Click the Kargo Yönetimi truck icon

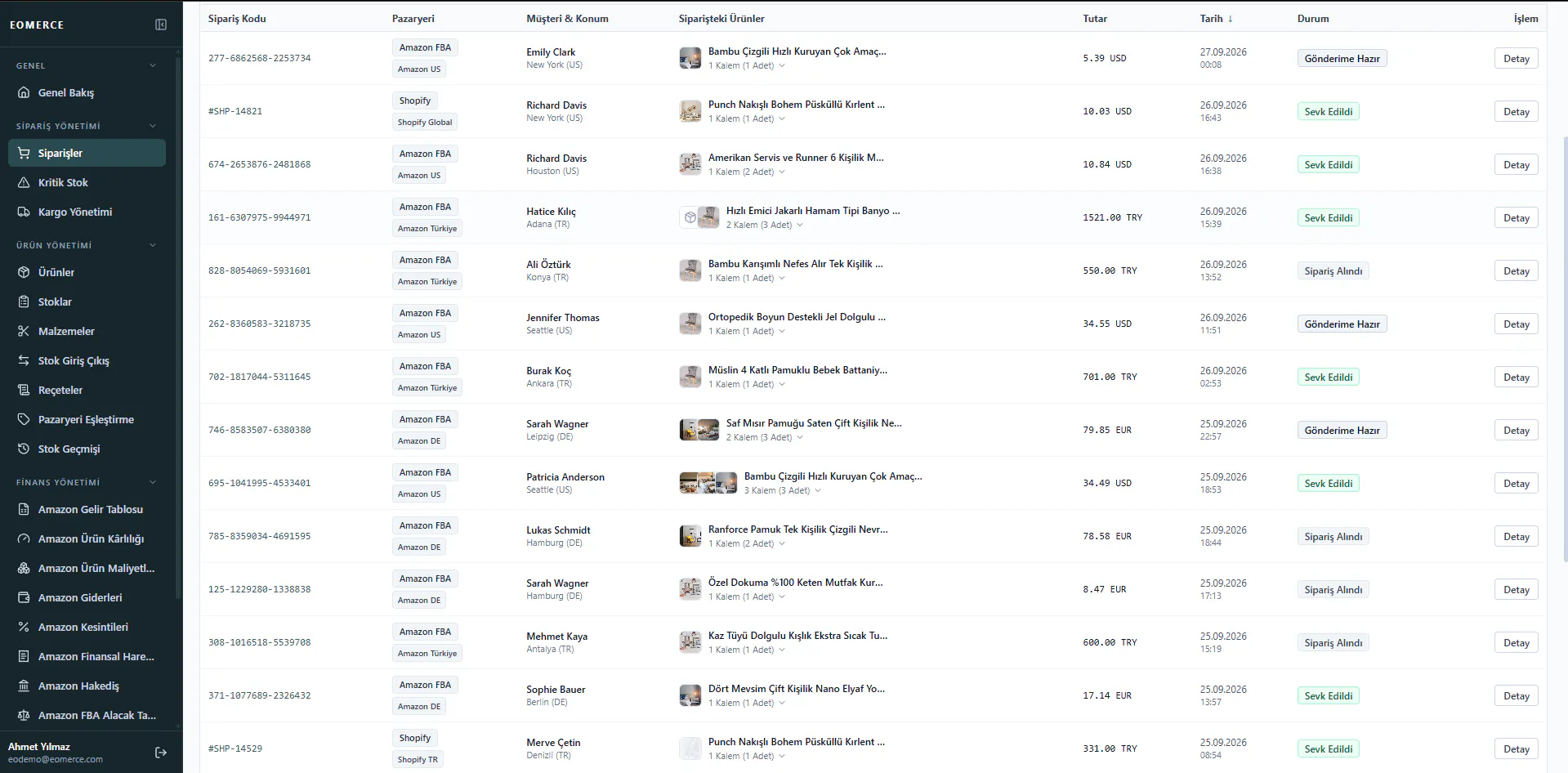click(24, 212)
